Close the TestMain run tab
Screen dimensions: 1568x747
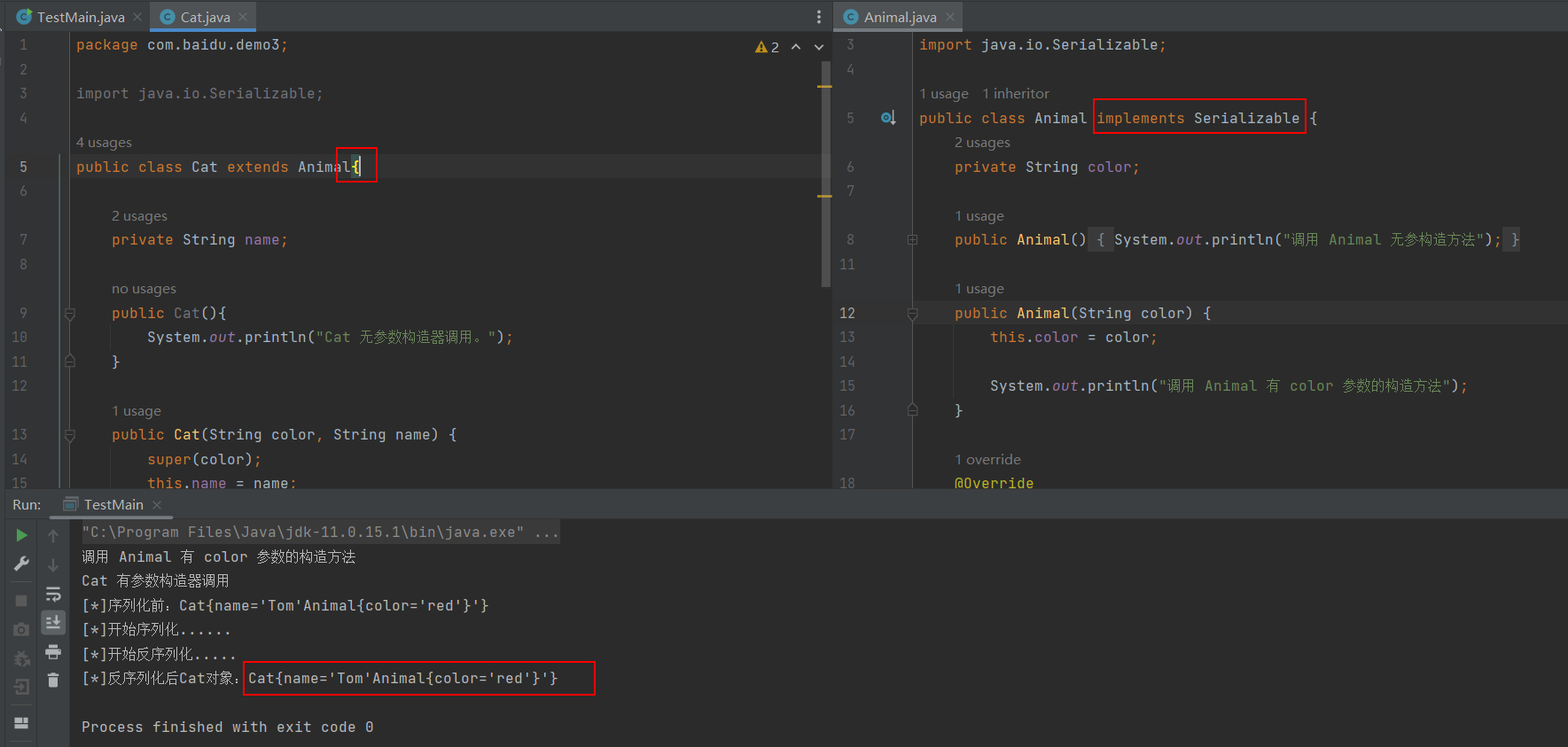click(x=157, y=504)
